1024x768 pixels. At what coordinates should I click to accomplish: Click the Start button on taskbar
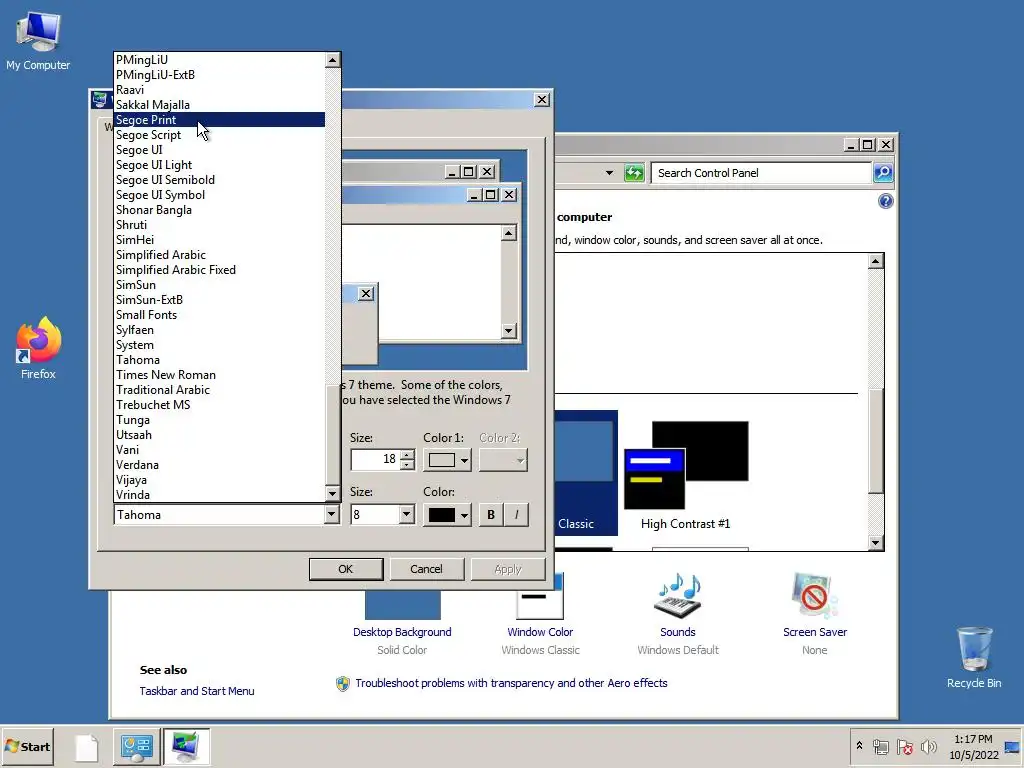(x=28, y=746)
